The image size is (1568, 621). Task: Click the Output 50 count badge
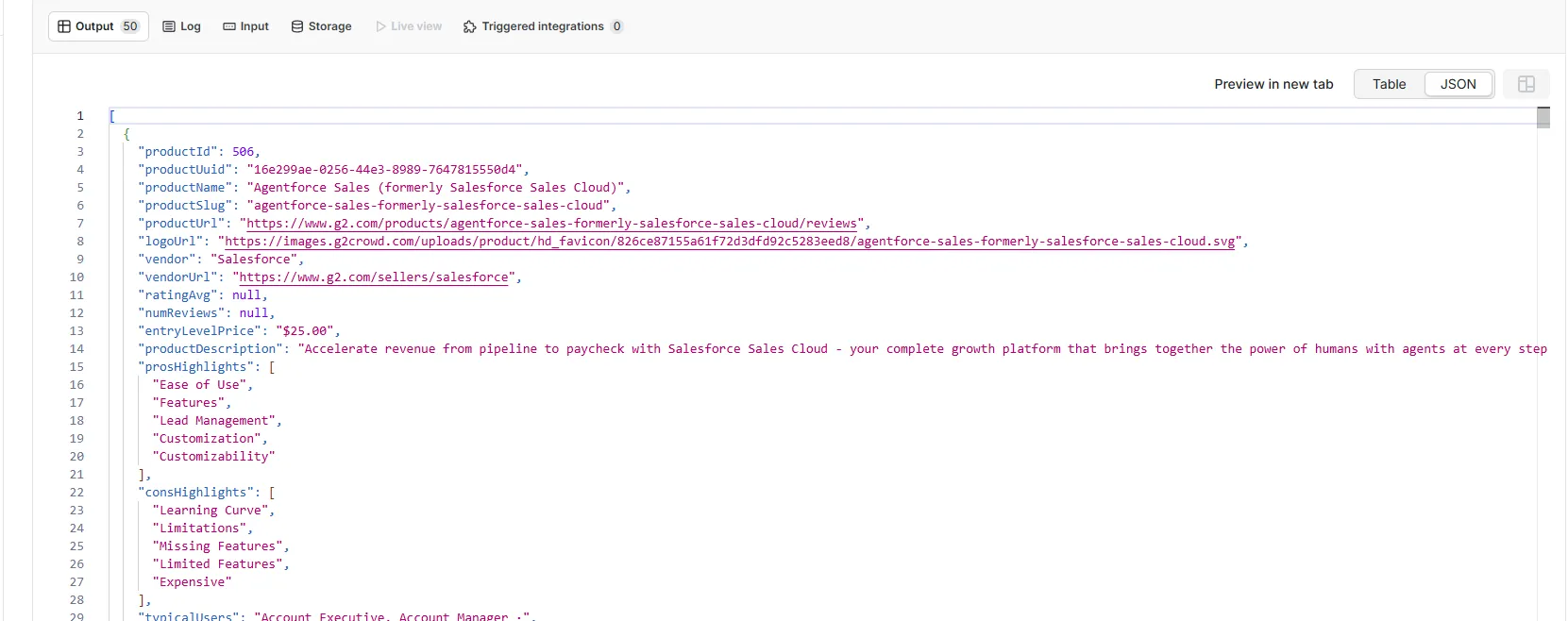click(x=130, y=26)
